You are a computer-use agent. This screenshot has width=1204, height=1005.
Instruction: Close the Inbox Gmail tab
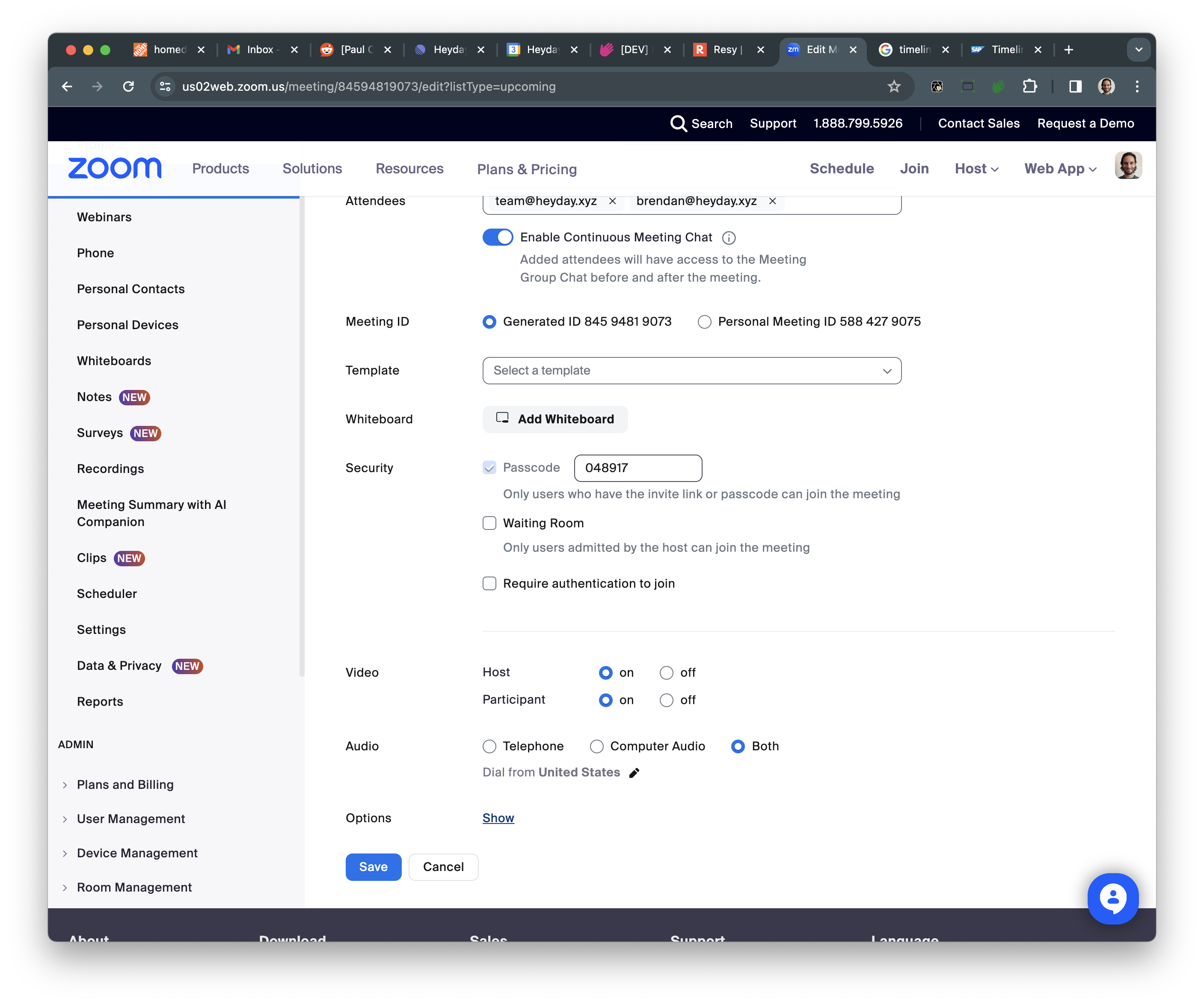pos(294,50)
